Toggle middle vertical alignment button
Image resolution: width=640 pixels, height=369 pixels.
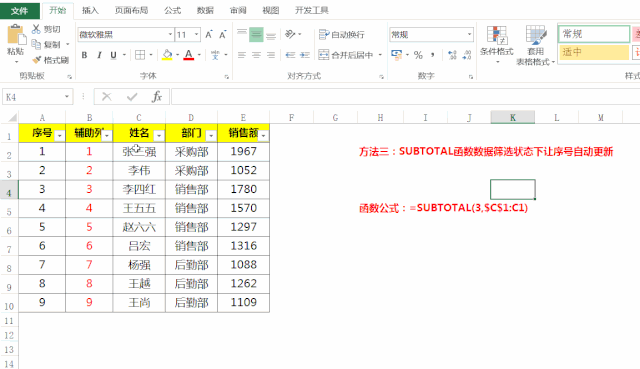(x=256, y=35)
